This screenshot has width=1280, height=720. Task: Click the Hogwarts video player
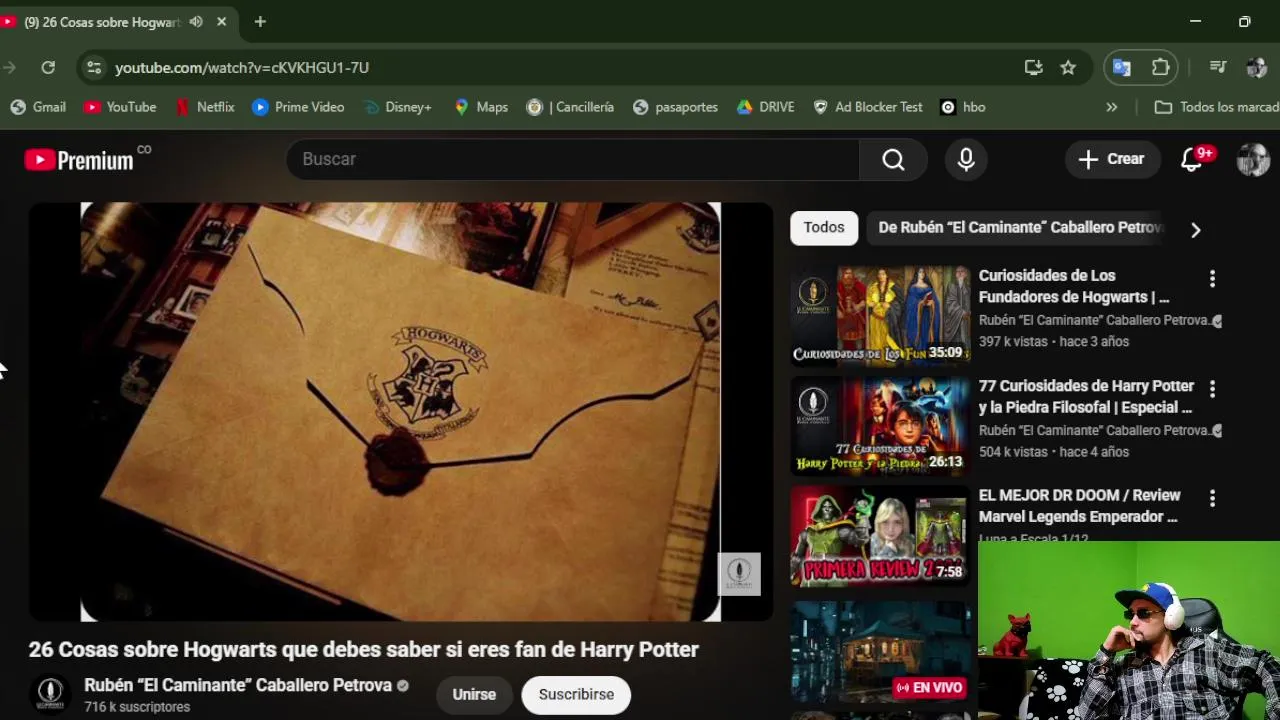pyautogui.click(x=400, y=412)
